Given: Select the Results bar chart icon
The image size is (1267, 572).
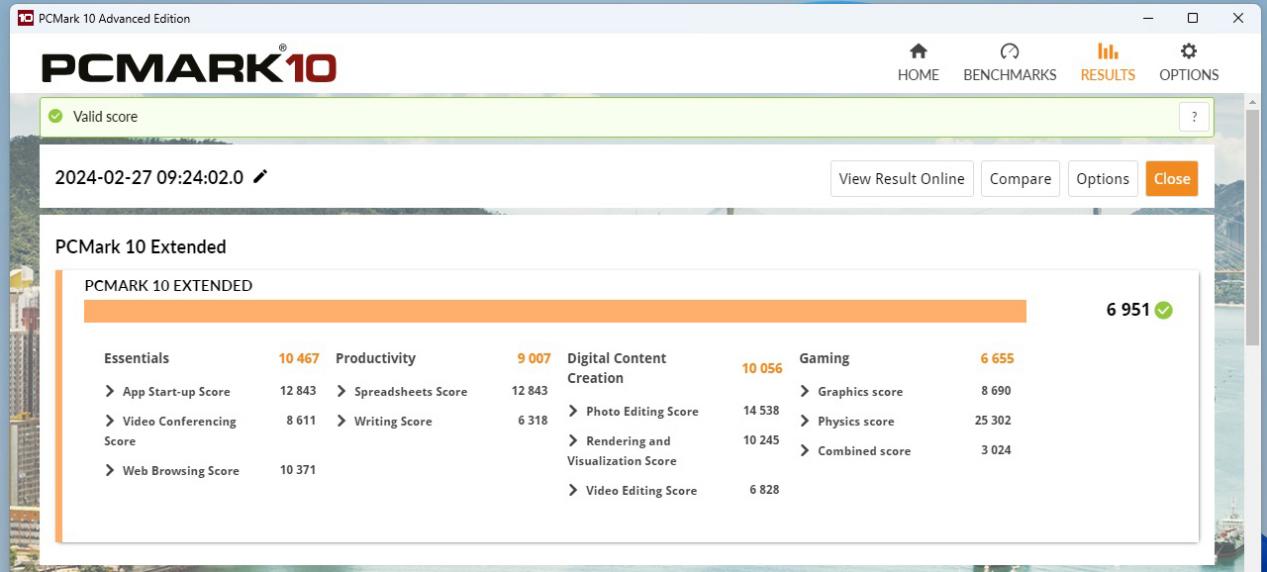Looking at the screenshot, I should [1107, 52].
